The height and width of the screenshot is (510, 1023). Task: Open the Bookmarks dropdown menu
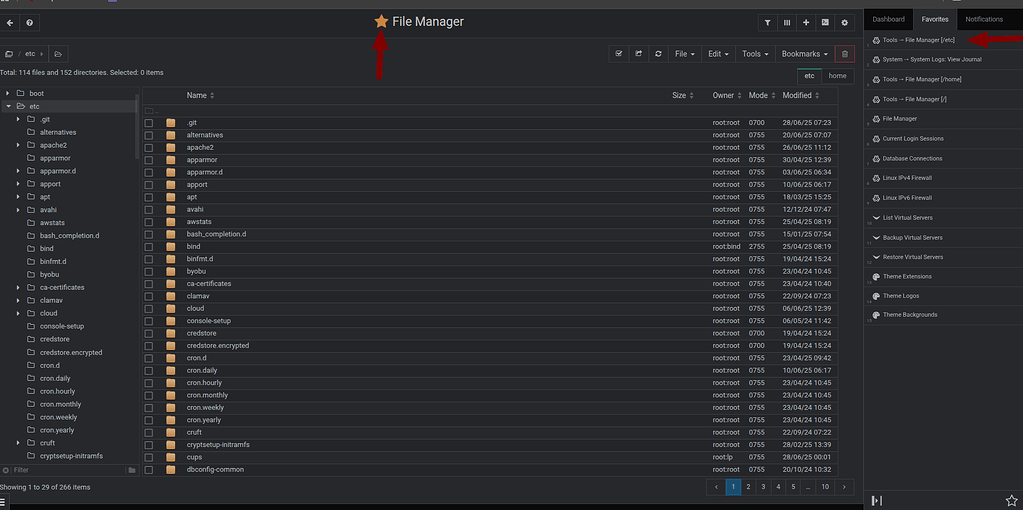pyautogui.click(x=804, y=54)
